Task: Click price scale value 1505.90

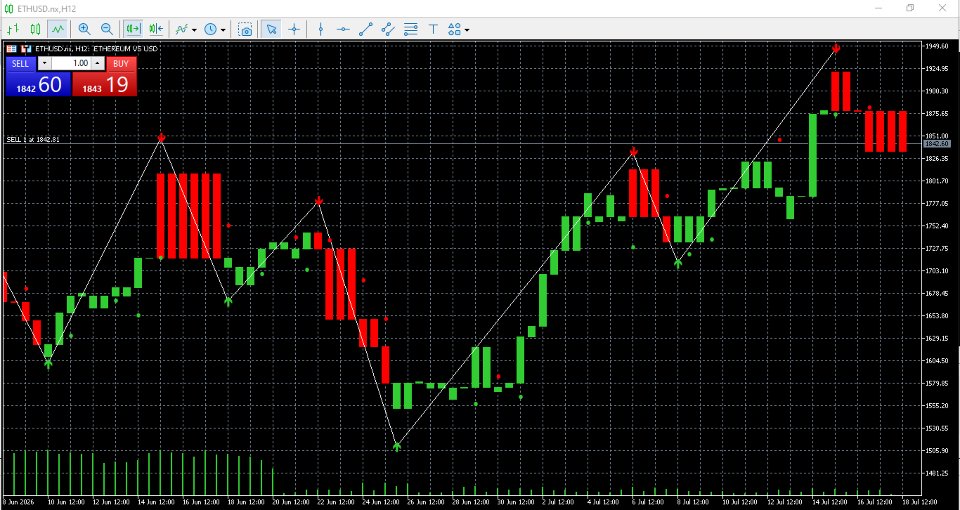Action: pos(937,451)
